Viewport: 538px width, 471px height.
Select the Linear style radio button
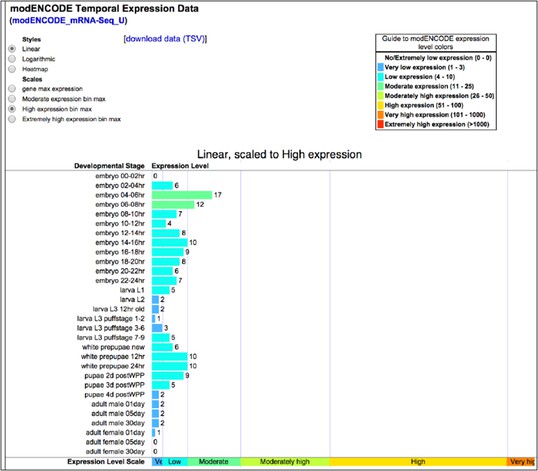pyautogui.click(x=12, y=49)
